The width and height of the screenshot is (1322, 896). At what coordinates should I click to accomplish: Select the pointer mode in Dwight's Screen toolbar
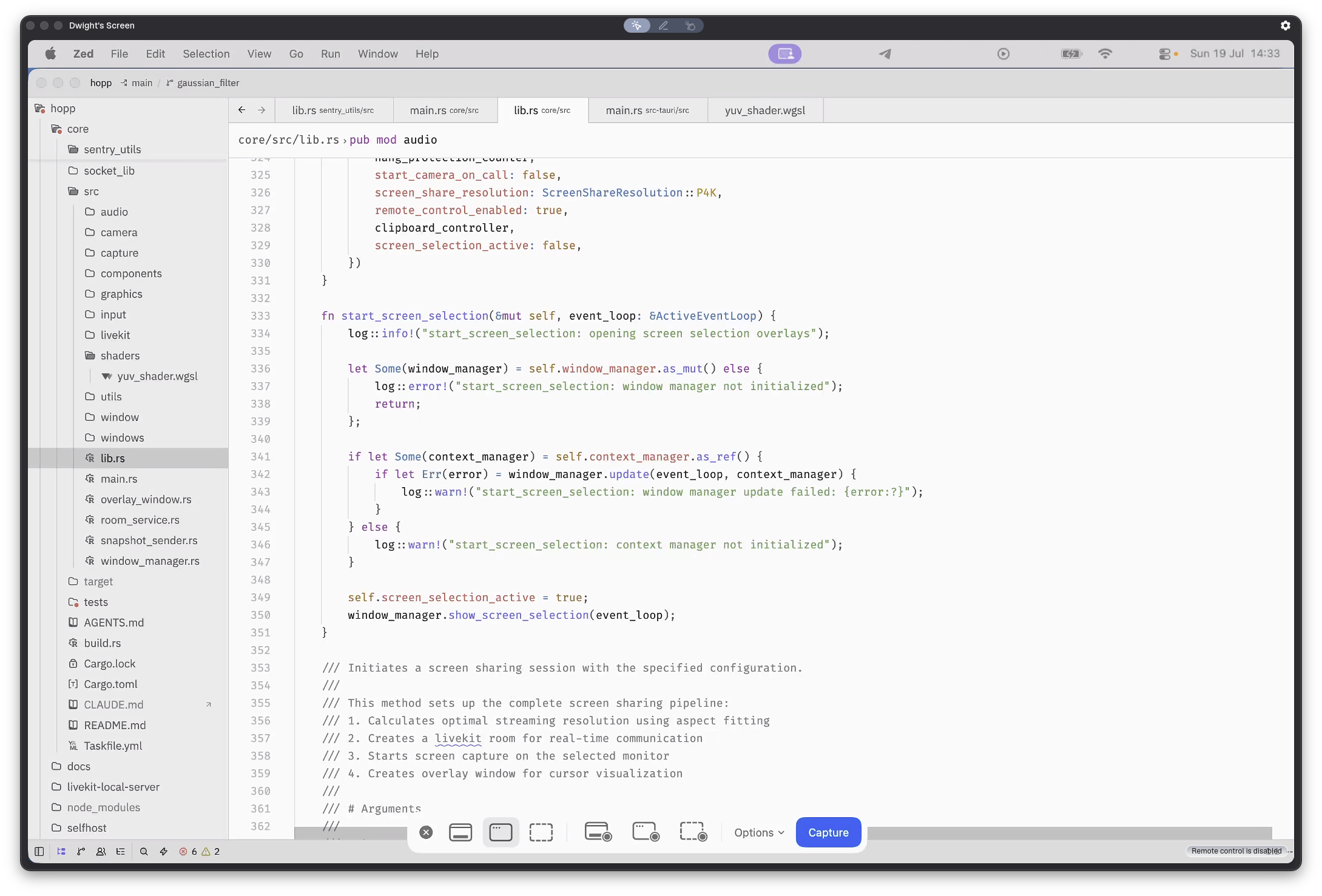pos(636,25)
